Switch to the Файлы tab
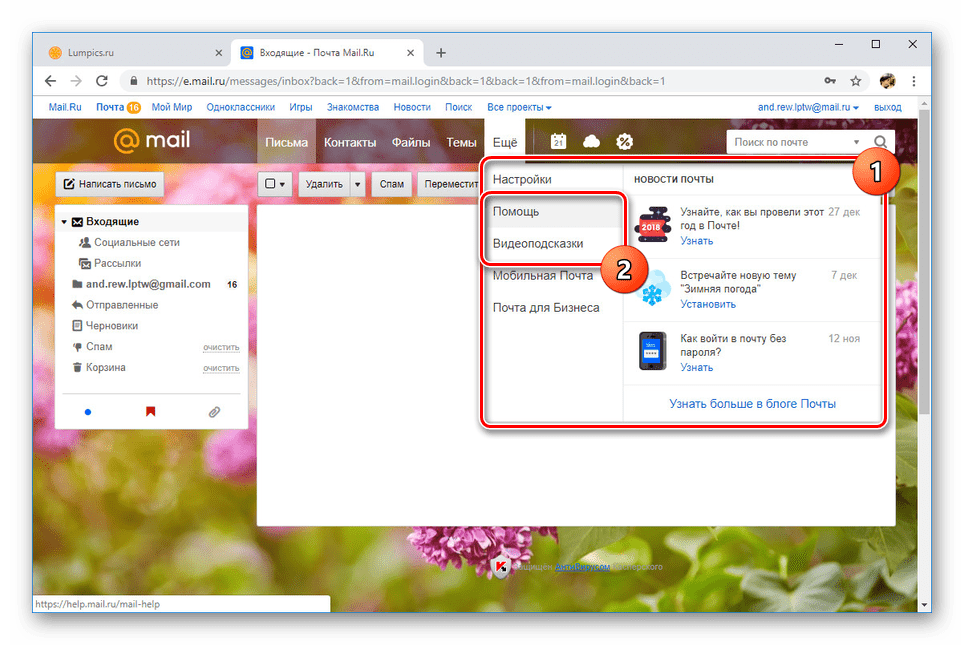Image resolution: width=964 pixels, height=645 pixels. [411, 142]
